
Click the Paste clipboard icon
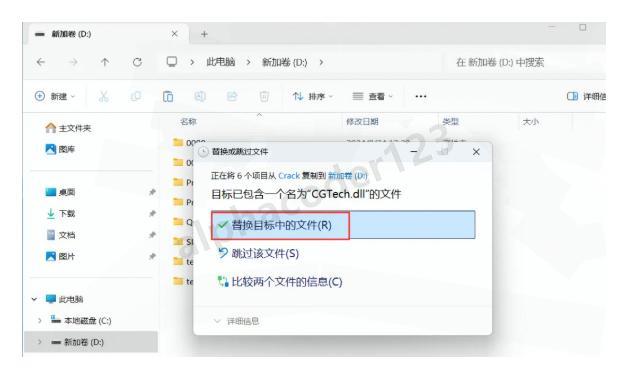(x=168, y=96)
